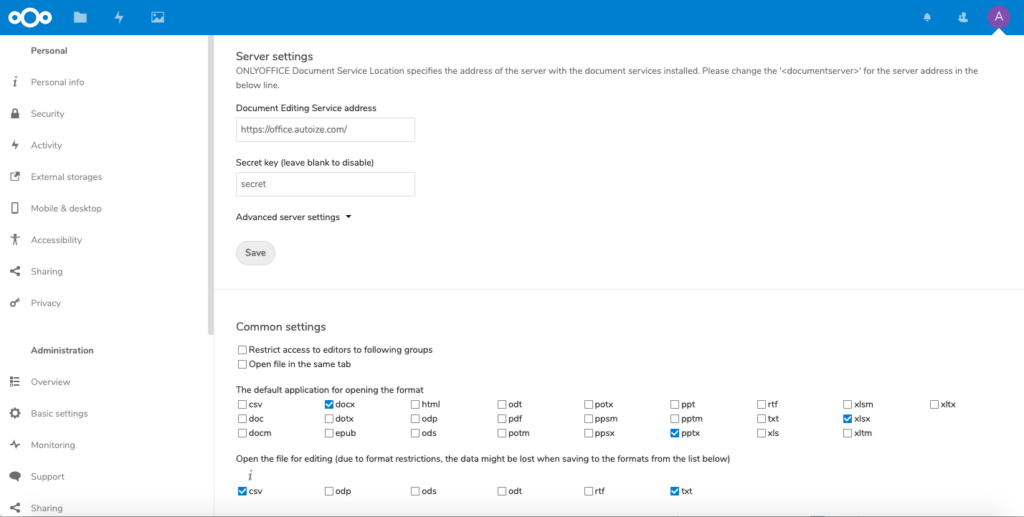Screen dimensions: 1024x517
Task: Click the Monitoring pulse icon
Action: pyautogui.click(x=15, y=445)
